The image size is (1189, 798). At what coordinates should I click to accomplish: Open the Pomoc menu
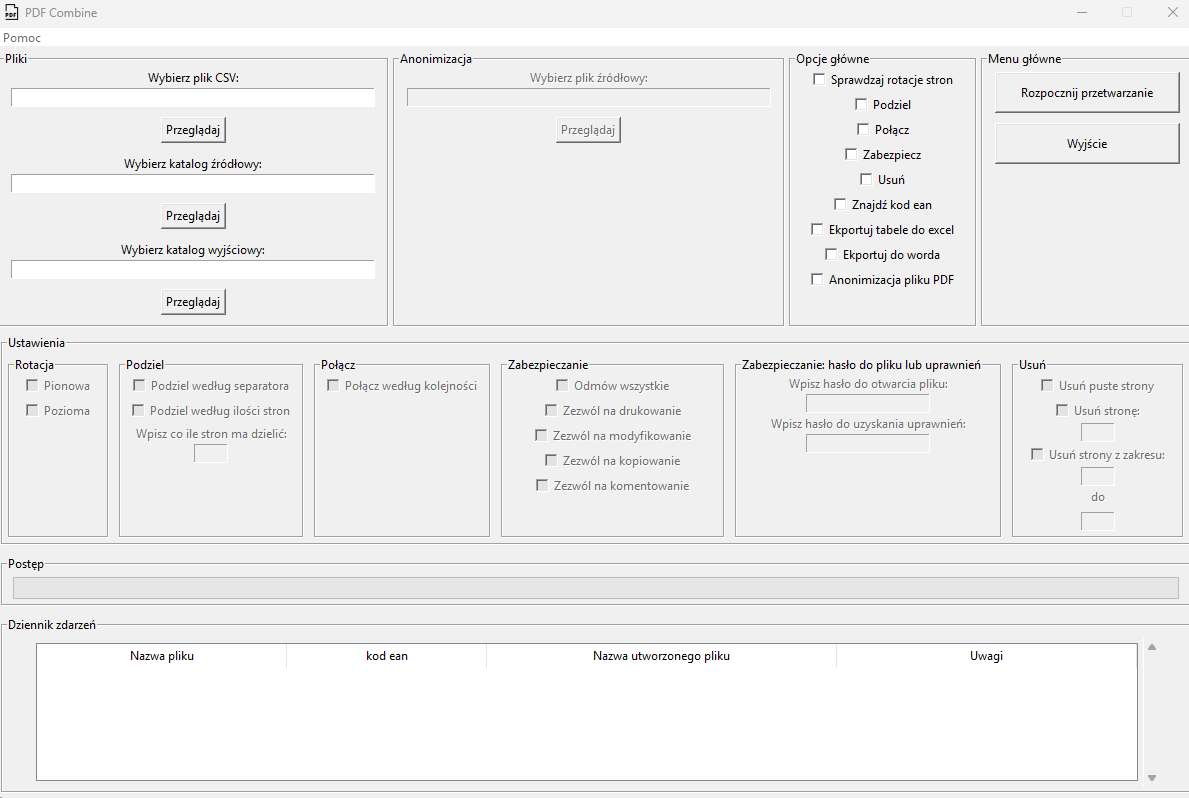coord(22,38)
